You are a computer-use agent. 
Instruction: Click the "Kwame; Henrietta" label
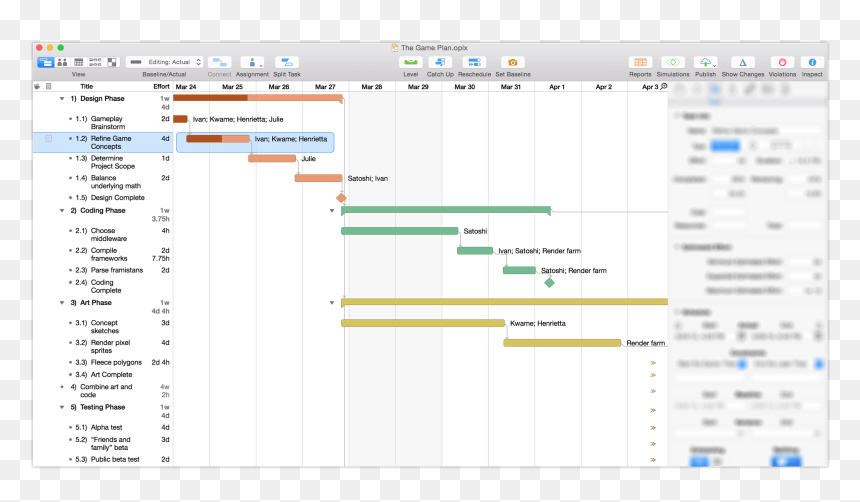click(x=538, y=323)
